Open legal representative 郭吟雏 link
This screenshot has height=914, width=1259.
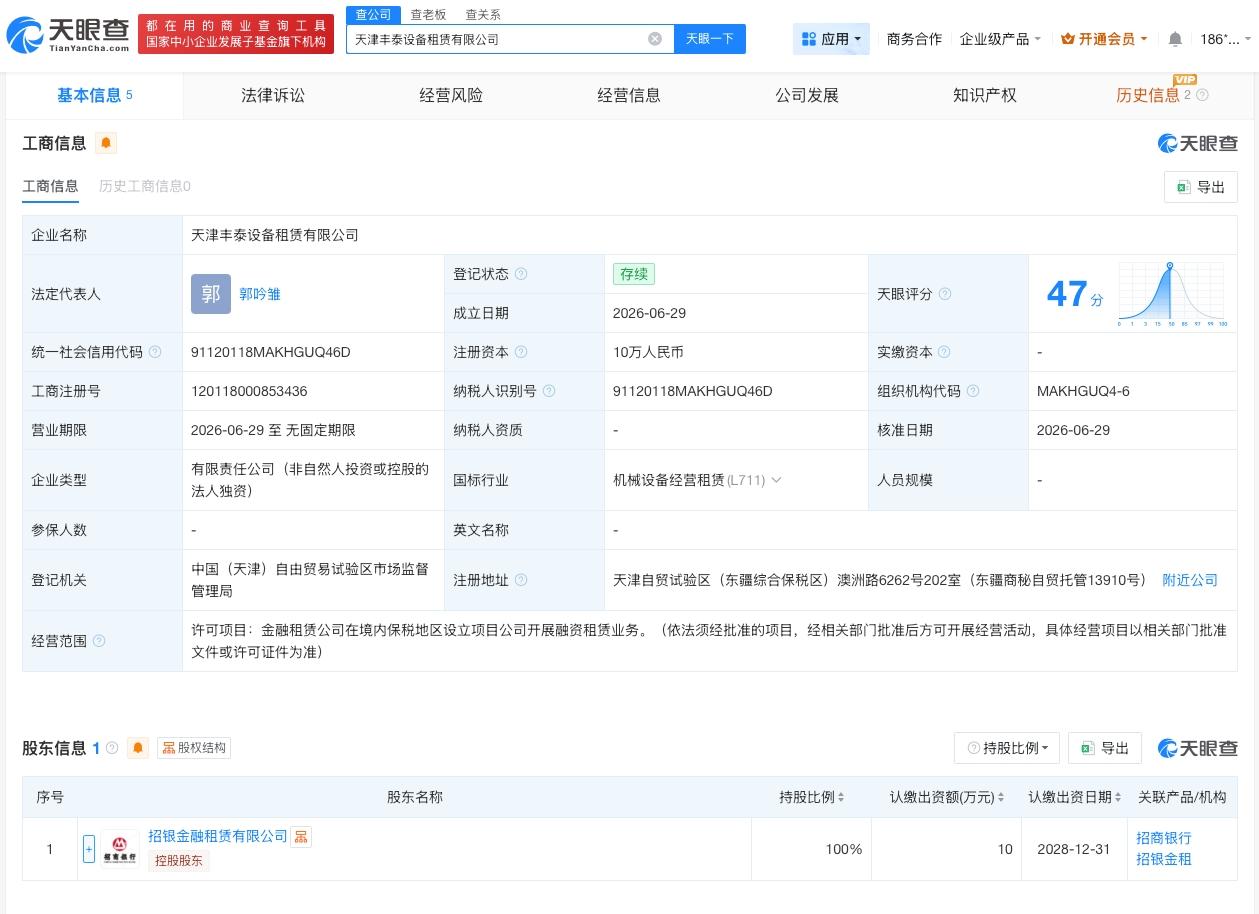260,294
